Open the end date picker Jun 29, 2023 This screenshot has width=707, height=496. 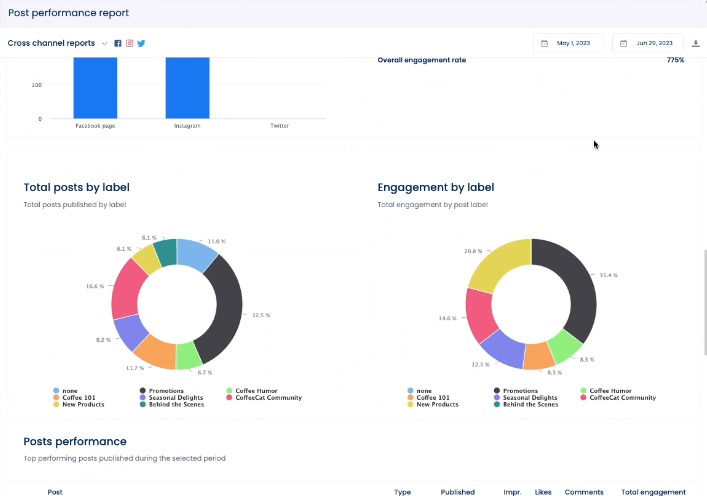pyautogui.click(x=648, y=44)
